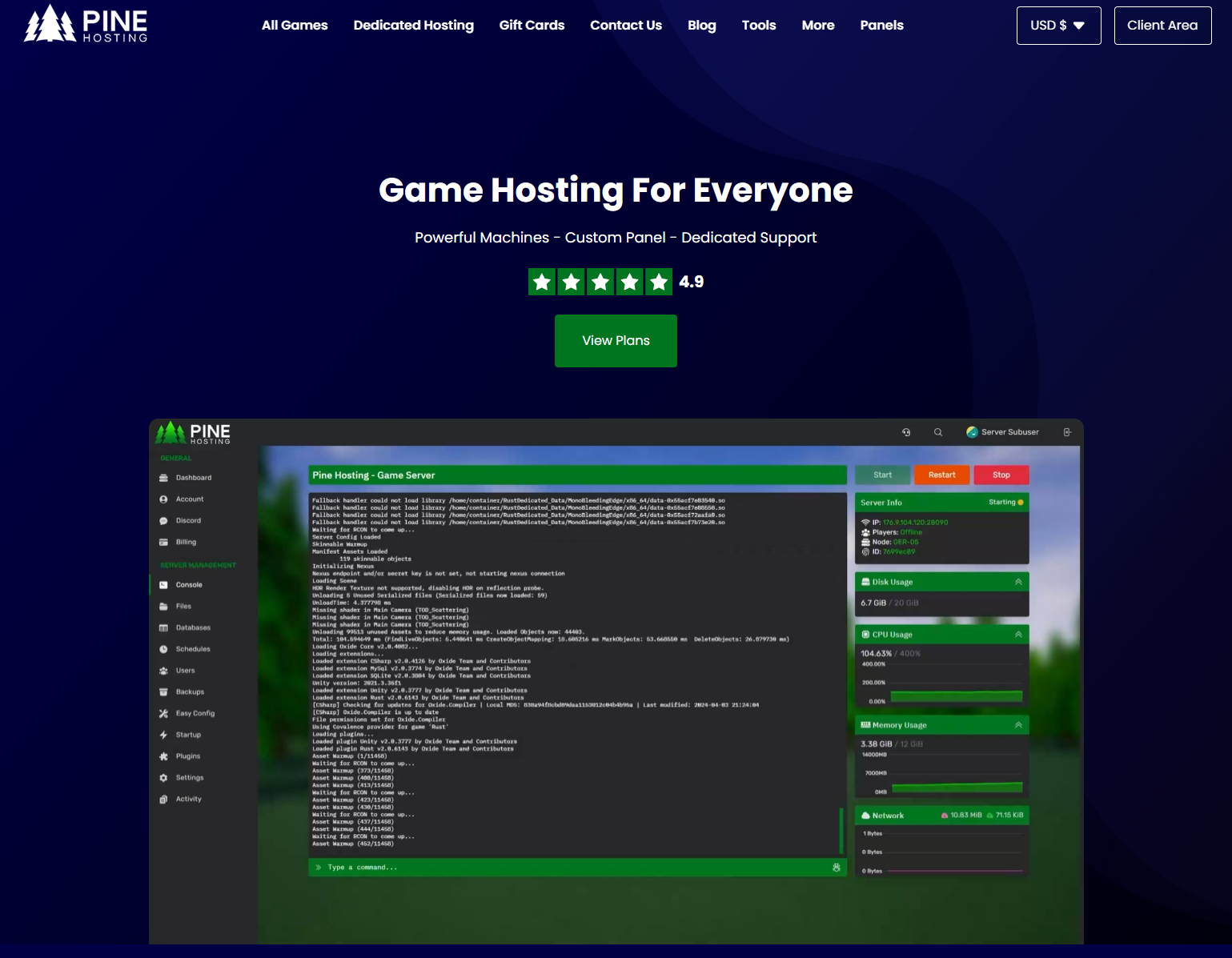Click the Pine Hosting logo in header

click(86, 24)
